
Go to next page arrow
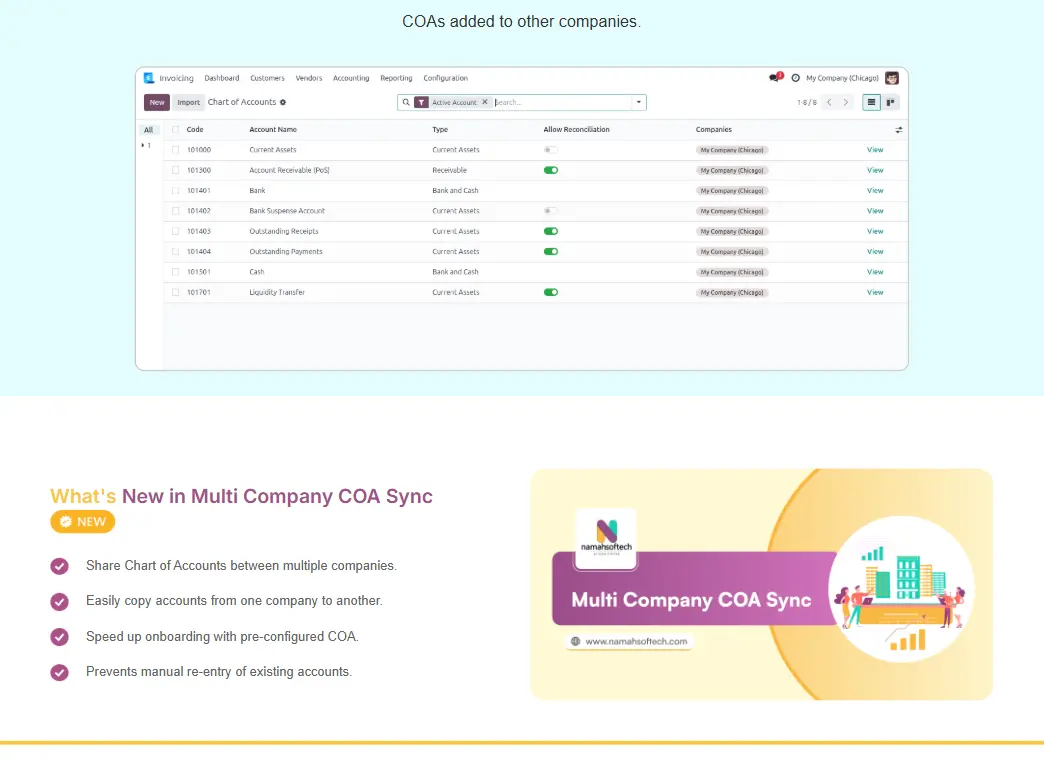click(x=846, y=102)
